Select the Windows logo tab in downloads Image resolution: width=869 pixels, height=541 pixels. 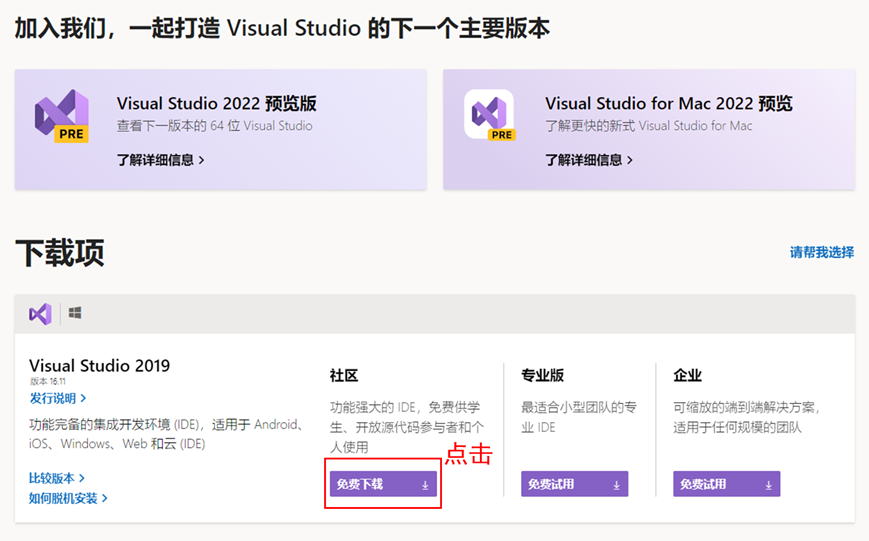75,313
